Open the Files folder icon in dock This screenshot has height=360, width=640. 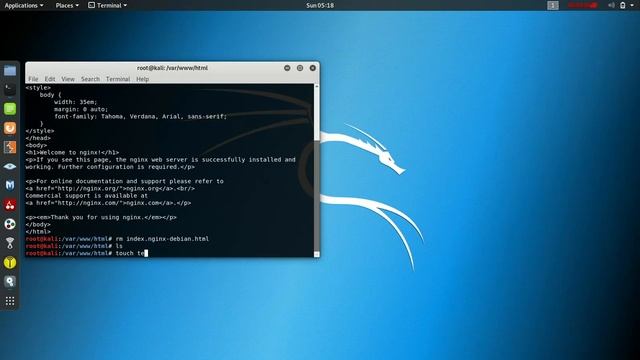(x=10, y=70)
